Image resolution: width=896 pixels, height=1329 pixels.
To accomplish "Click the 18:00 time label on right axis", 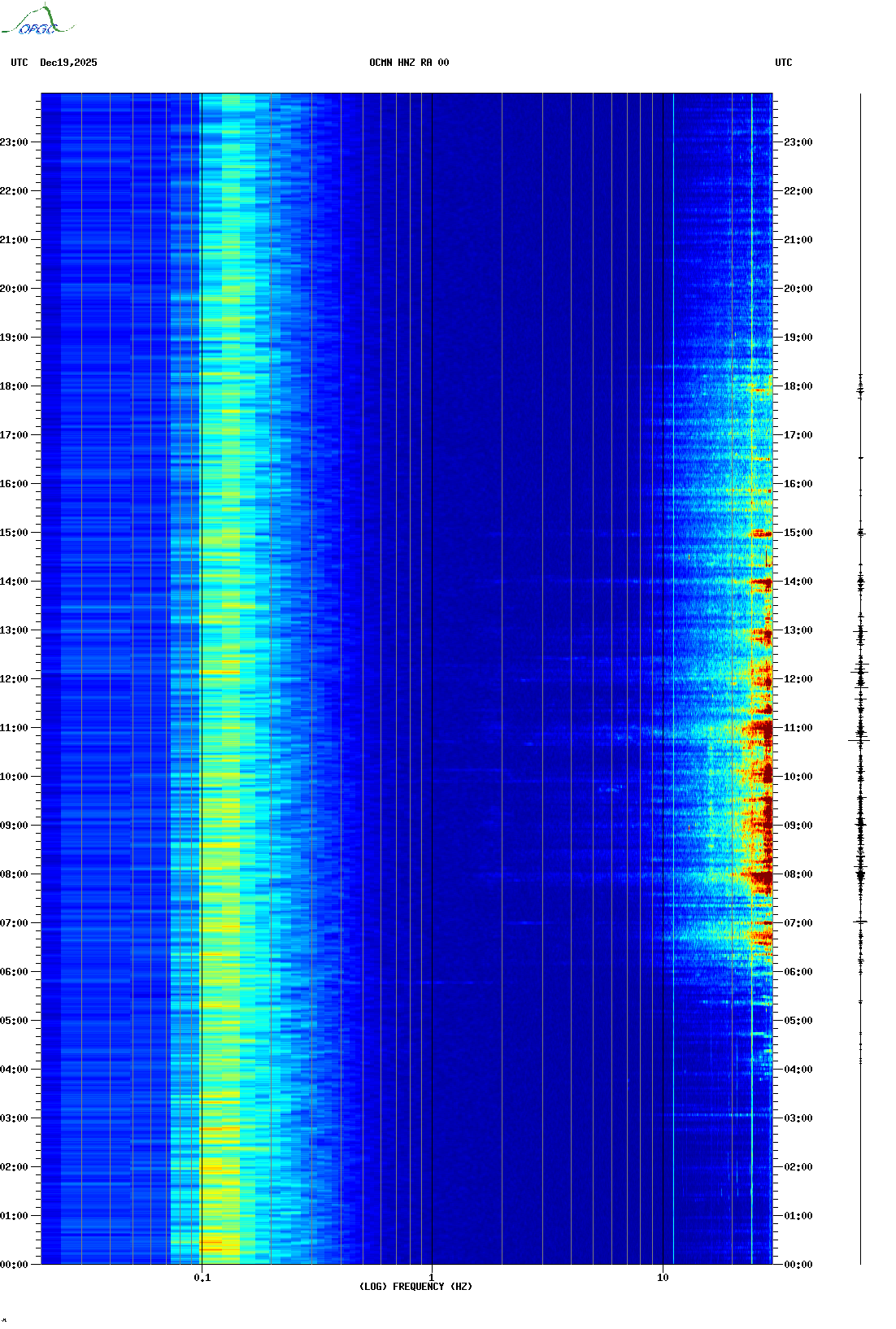I will coord(798,386).
